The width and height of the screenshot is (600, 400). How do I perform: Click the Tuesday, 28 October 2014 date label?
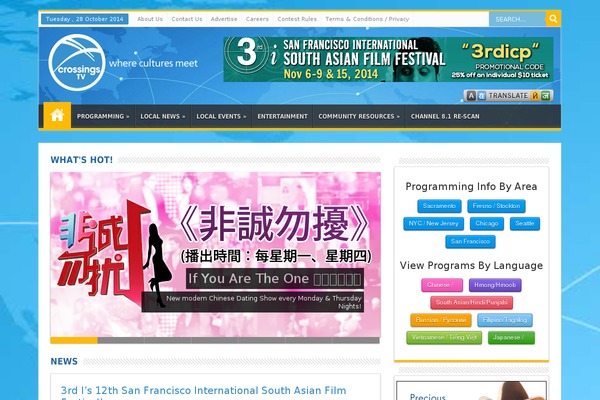point(85,19)
